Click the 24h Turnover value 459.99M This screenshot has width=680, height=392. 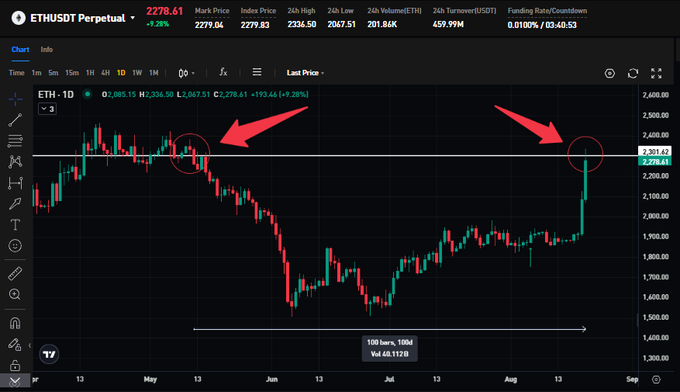click(x=448, y=25)
